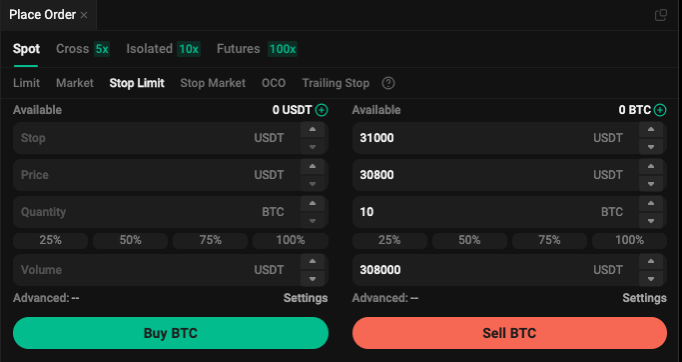Add BTC funds with the plus icon
Screen dimensions: 682x362
point(660,110)
